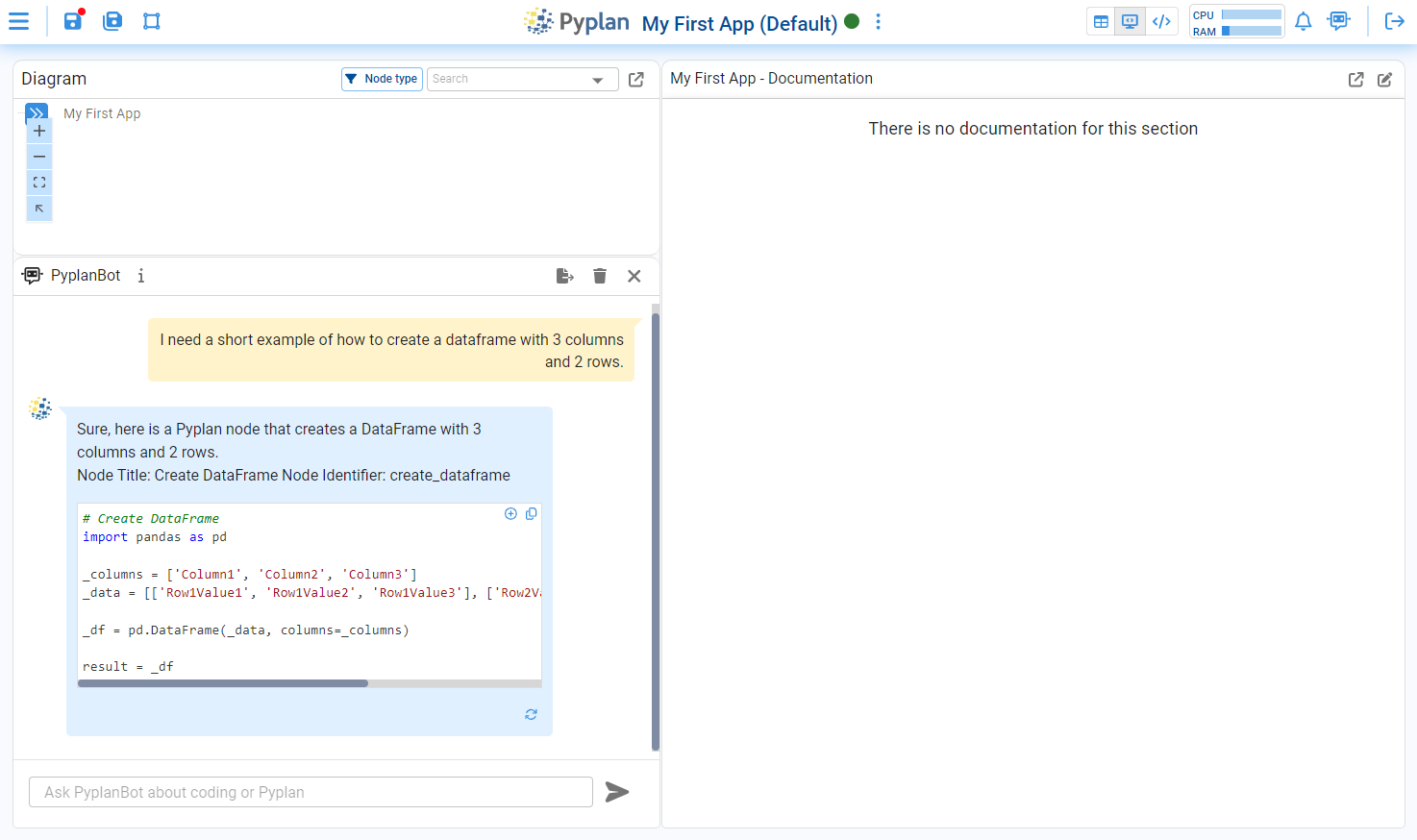Edit the documentation section
The image size is (1417, 840).
tap(1385, 80)
